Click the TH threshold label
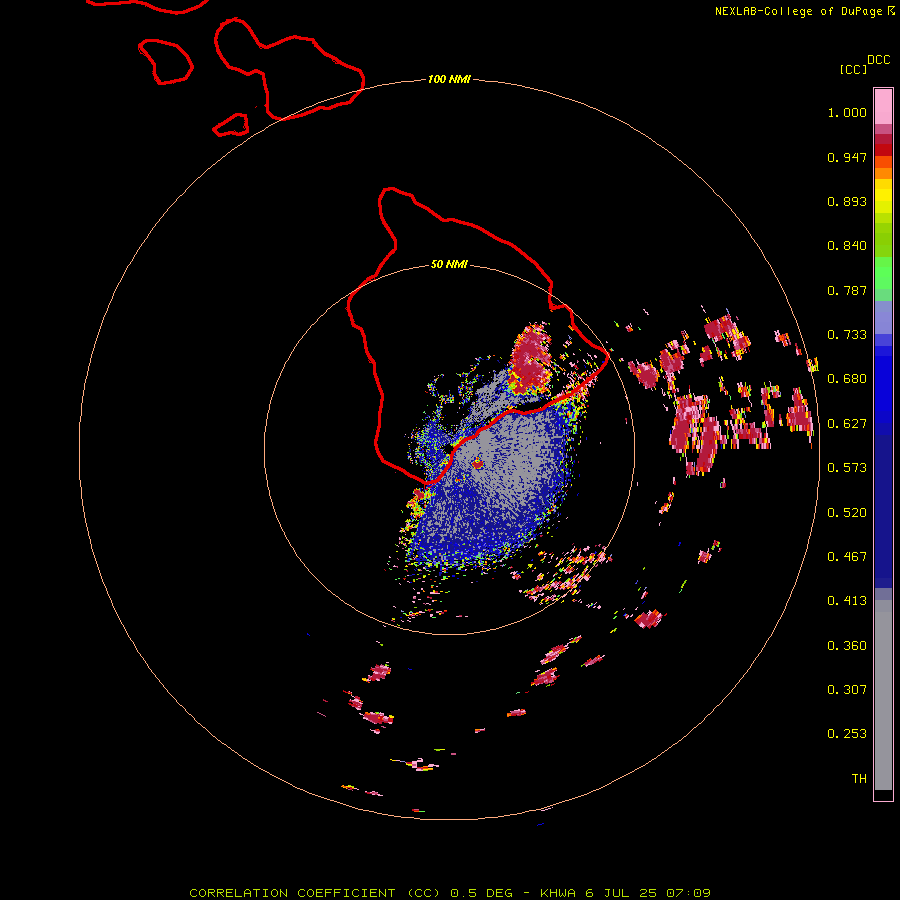This screenshot has height=900, width=900. (x=859, y=779)
